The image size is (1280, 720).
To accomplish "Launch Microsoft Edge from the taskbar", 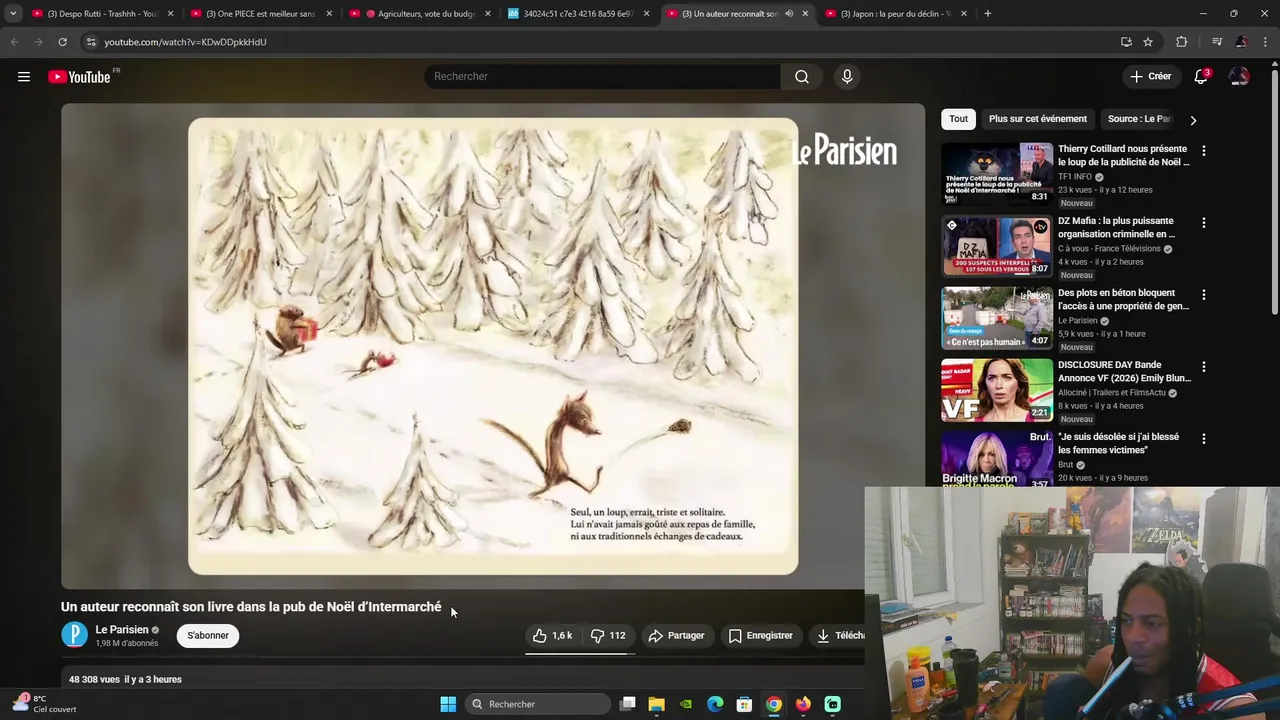I will coord(715,704).
